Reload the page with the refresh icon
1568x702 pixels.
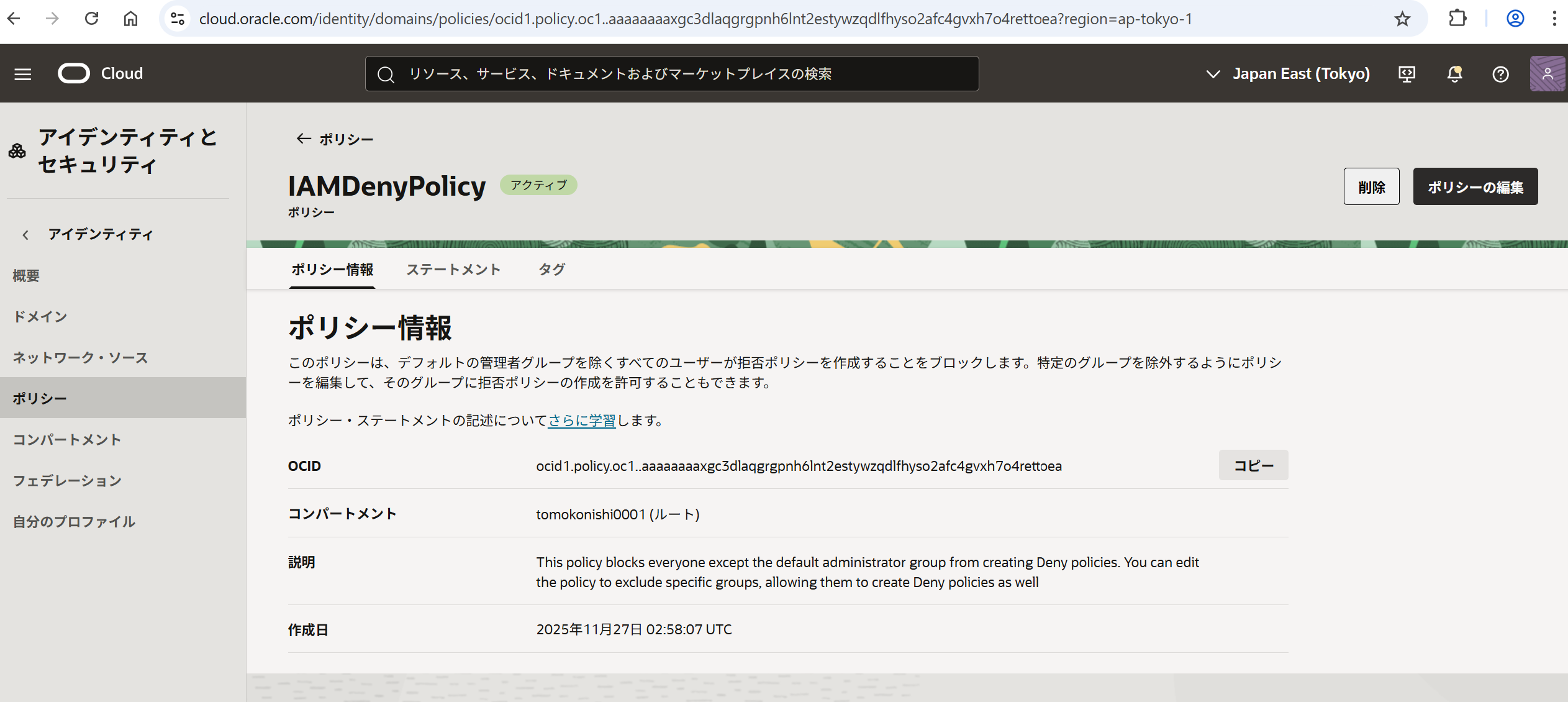point(92,19)
